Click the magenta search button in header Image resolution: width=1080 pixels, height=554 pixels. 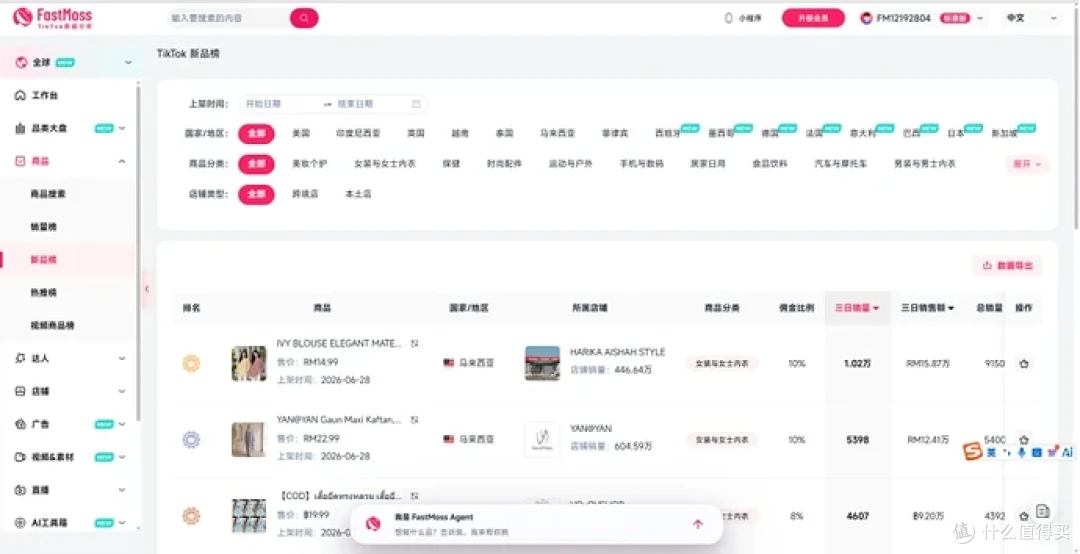pos(304,18)
